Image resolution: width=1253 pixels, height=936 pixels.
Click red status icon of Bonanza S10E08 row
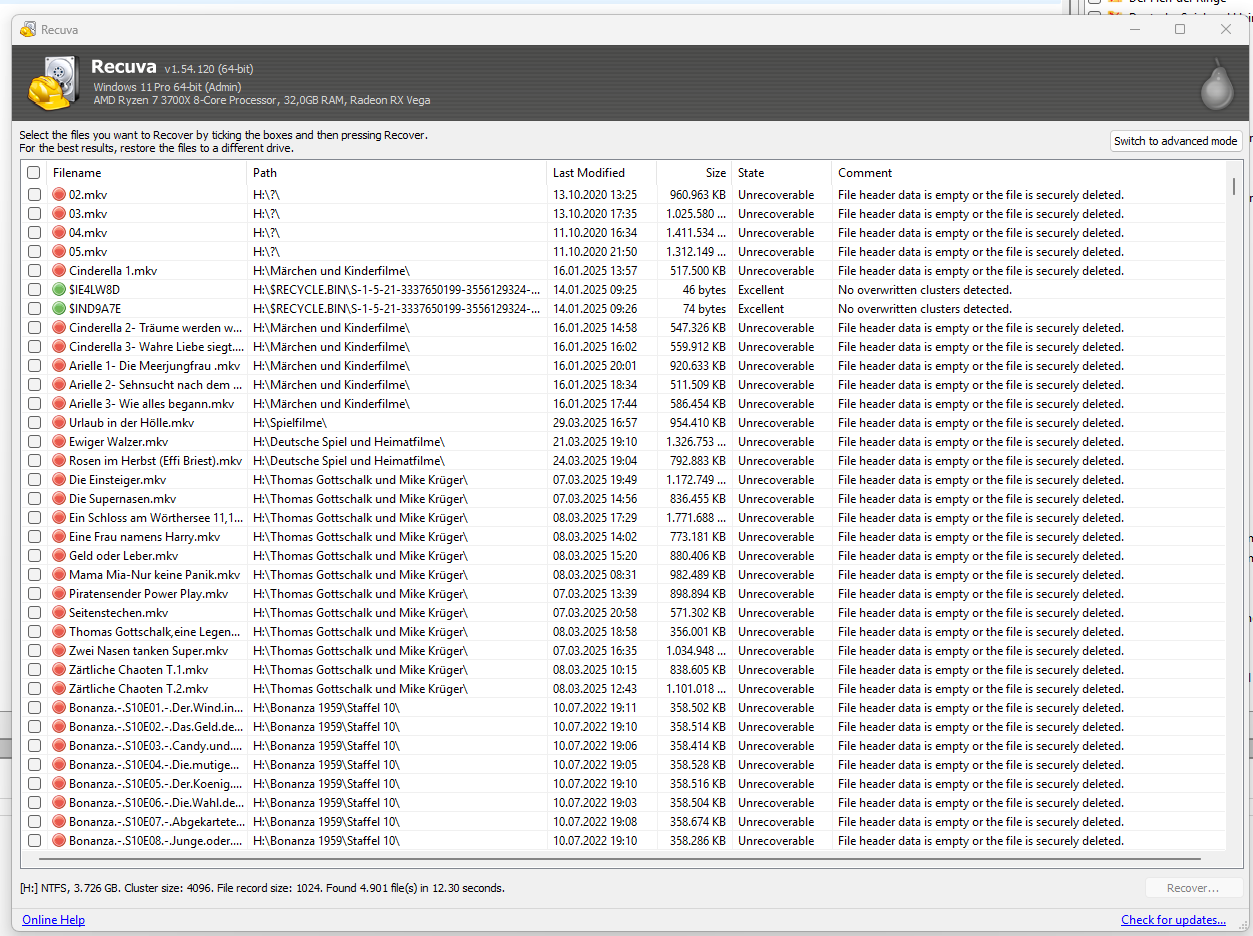coord(59,841)
